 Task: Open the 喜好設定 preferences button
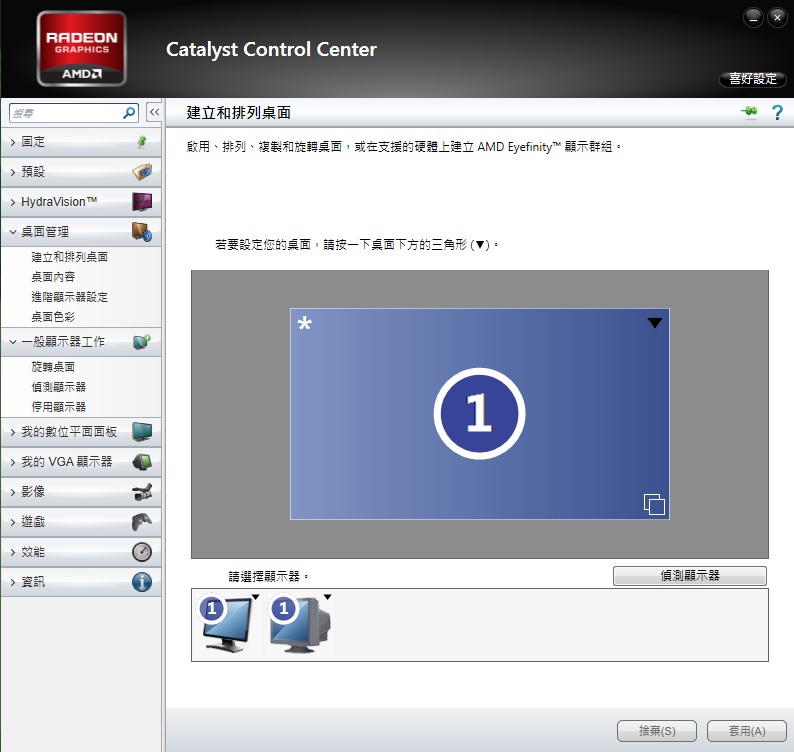pyautogui.click(x=752, y=78)
